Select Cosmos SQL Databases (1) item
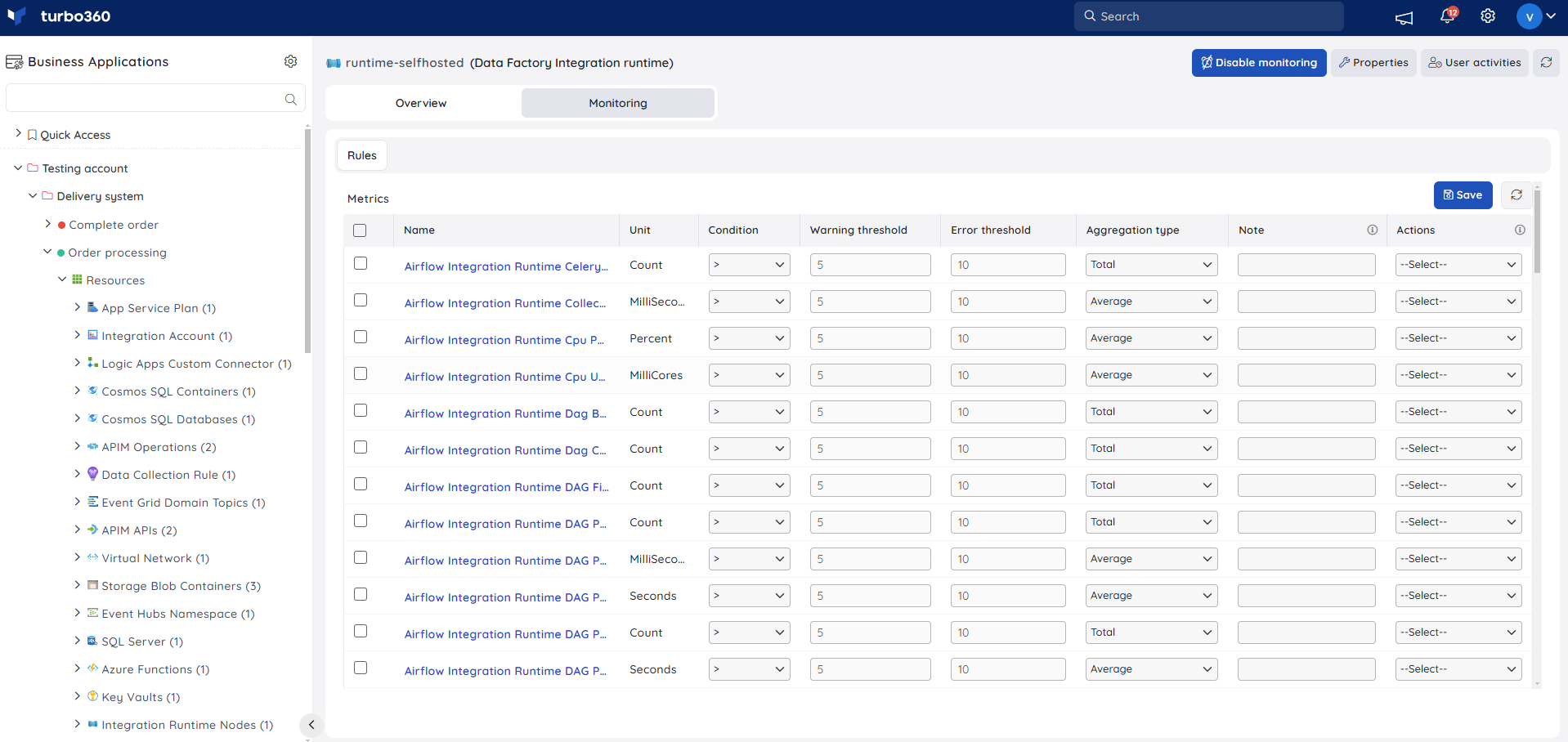This screenshot has height=742, width=1568. tap(178, 419)
